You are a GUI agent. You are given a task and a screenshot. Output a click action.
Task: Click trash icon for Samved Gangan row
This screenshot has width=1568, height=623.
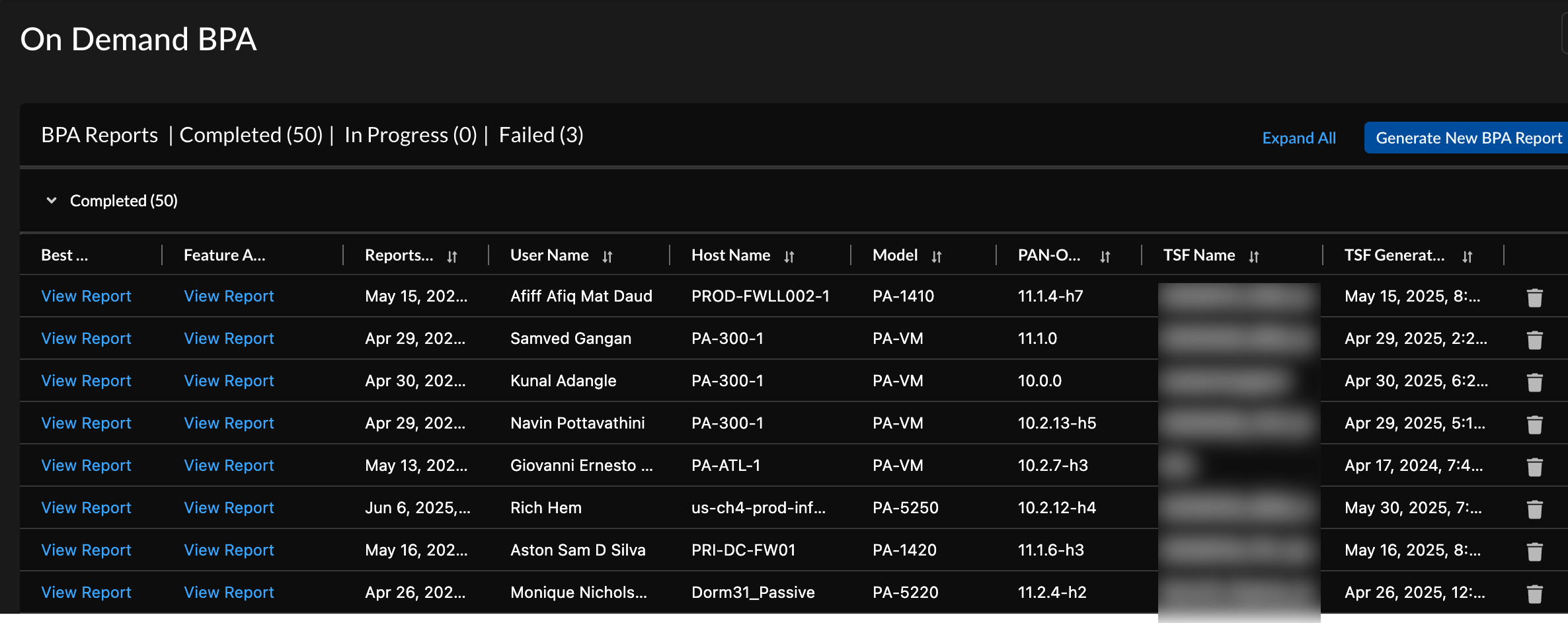pos(1534,340)
